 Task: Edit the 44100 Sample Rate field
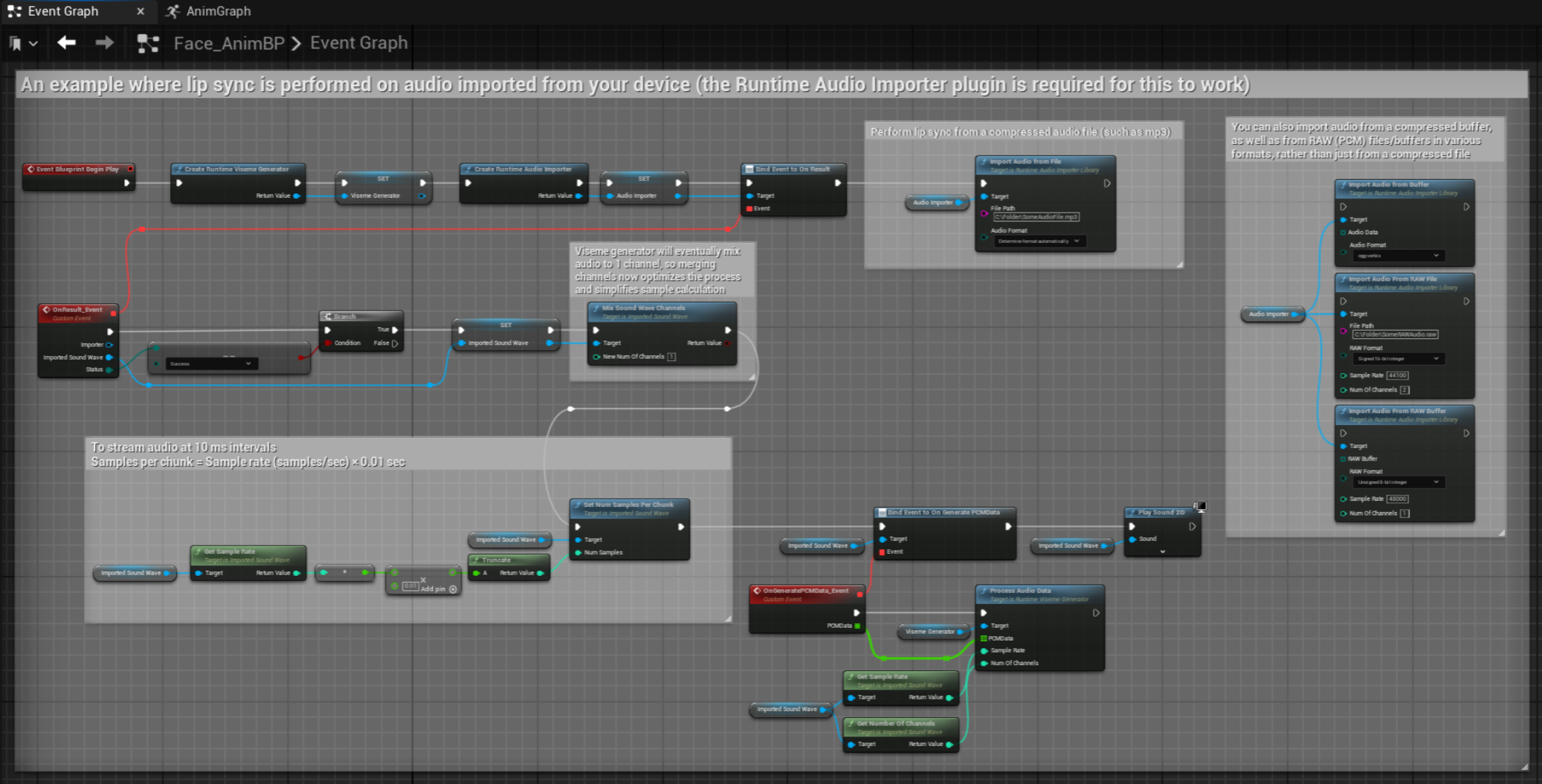click(x=1398, y=375)
